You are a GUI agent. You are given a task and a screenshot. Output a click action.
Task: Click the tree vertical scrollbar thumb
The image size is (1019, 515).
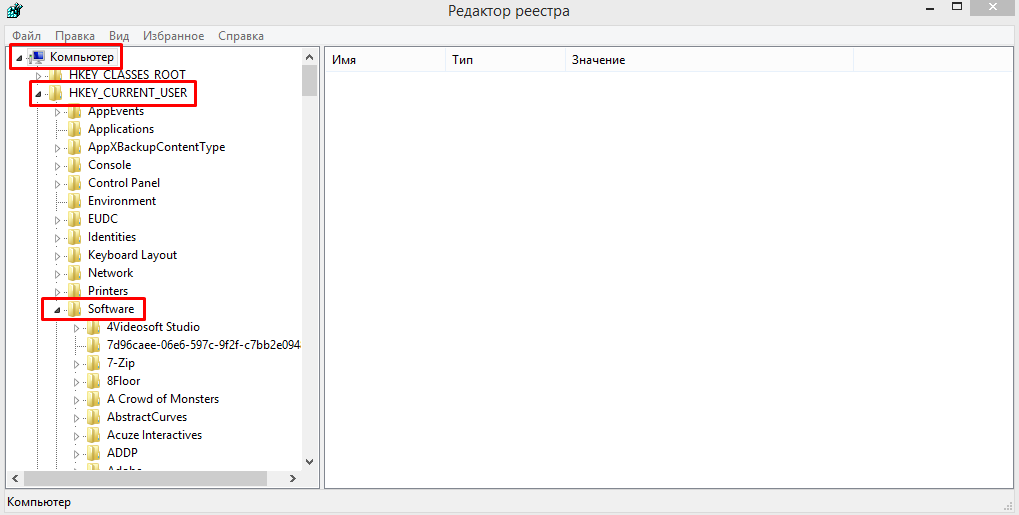[309, 81]
